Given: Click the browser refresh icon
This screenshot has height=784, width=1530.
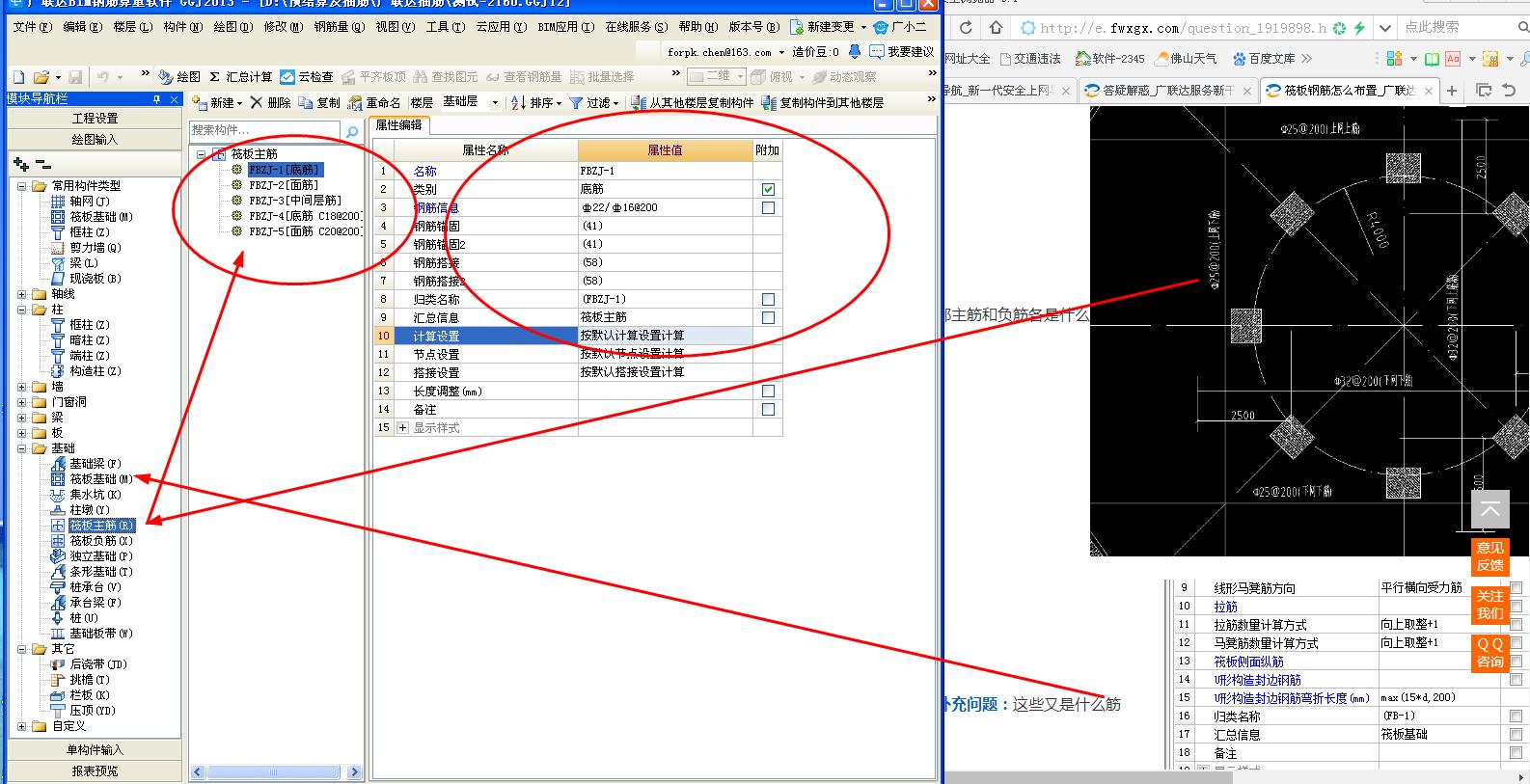Looking at the screenshot, I should pyautogui.click(x=966, y=28).
